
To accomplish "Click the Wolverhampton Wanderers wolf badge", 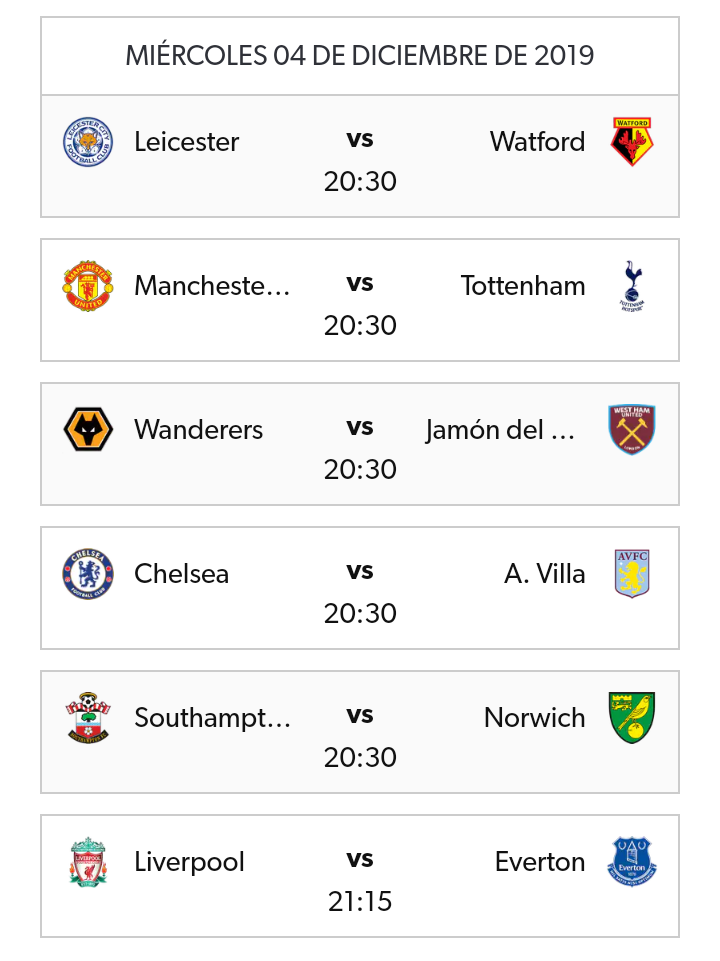I will [88, 429].
